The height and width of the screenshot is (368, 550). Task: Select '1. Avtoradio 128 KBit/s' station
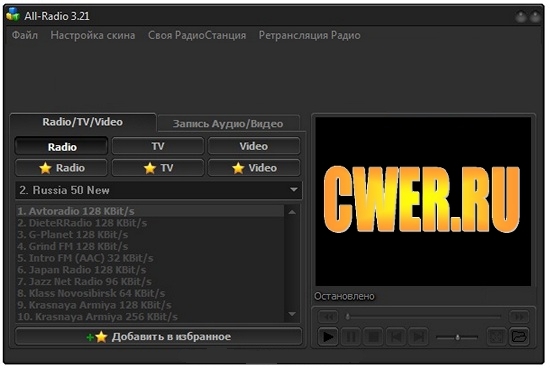(150, 211)
